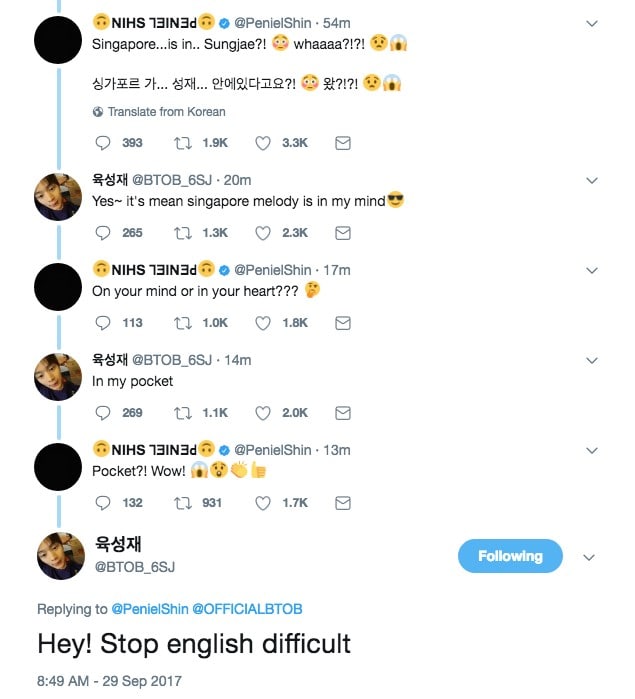
Task: Open more options chevron on first PenielShin tweet
Action: 591,22
